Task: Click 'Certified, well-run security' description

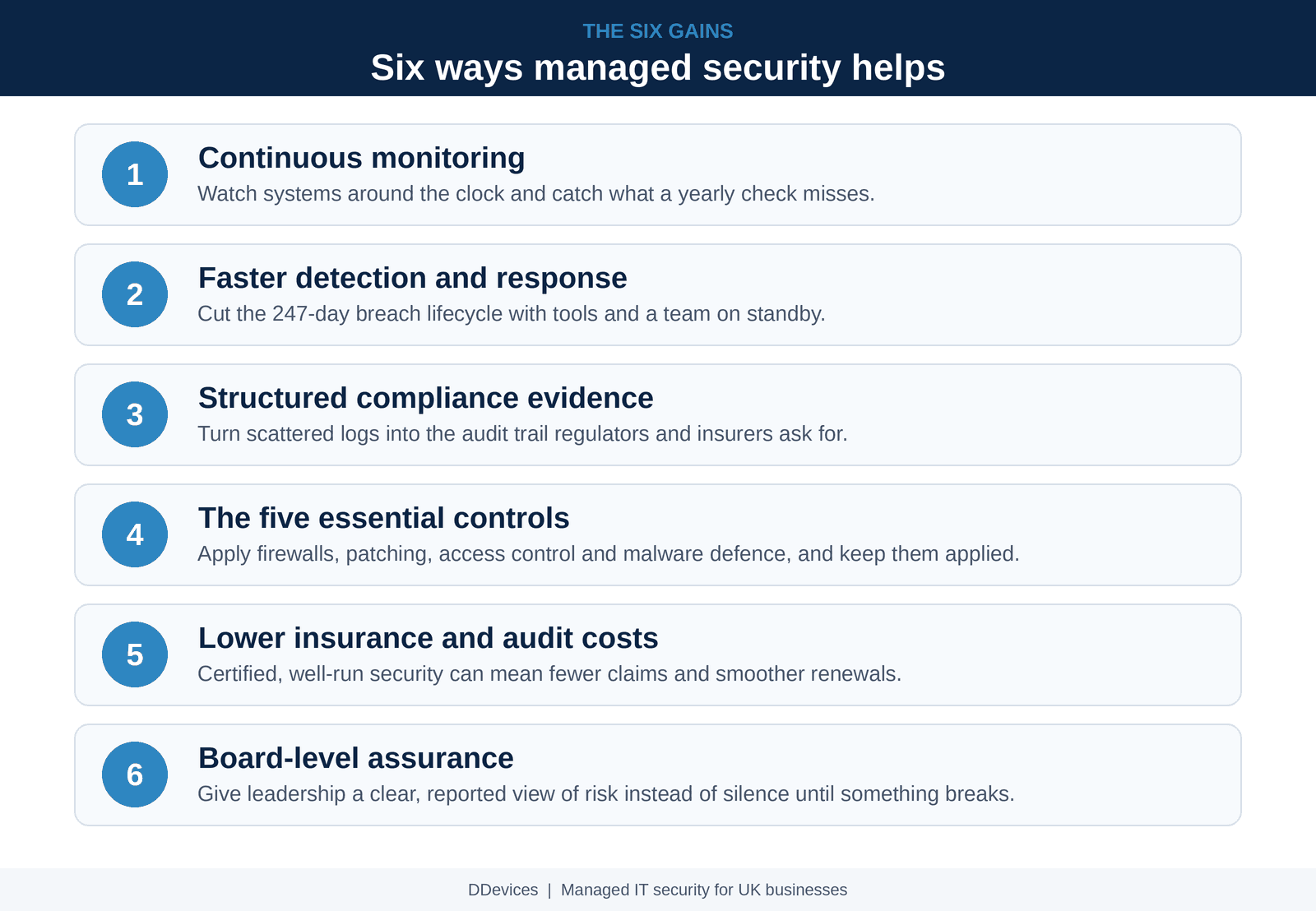Action: pyautogui.click(x=549, y=674)
